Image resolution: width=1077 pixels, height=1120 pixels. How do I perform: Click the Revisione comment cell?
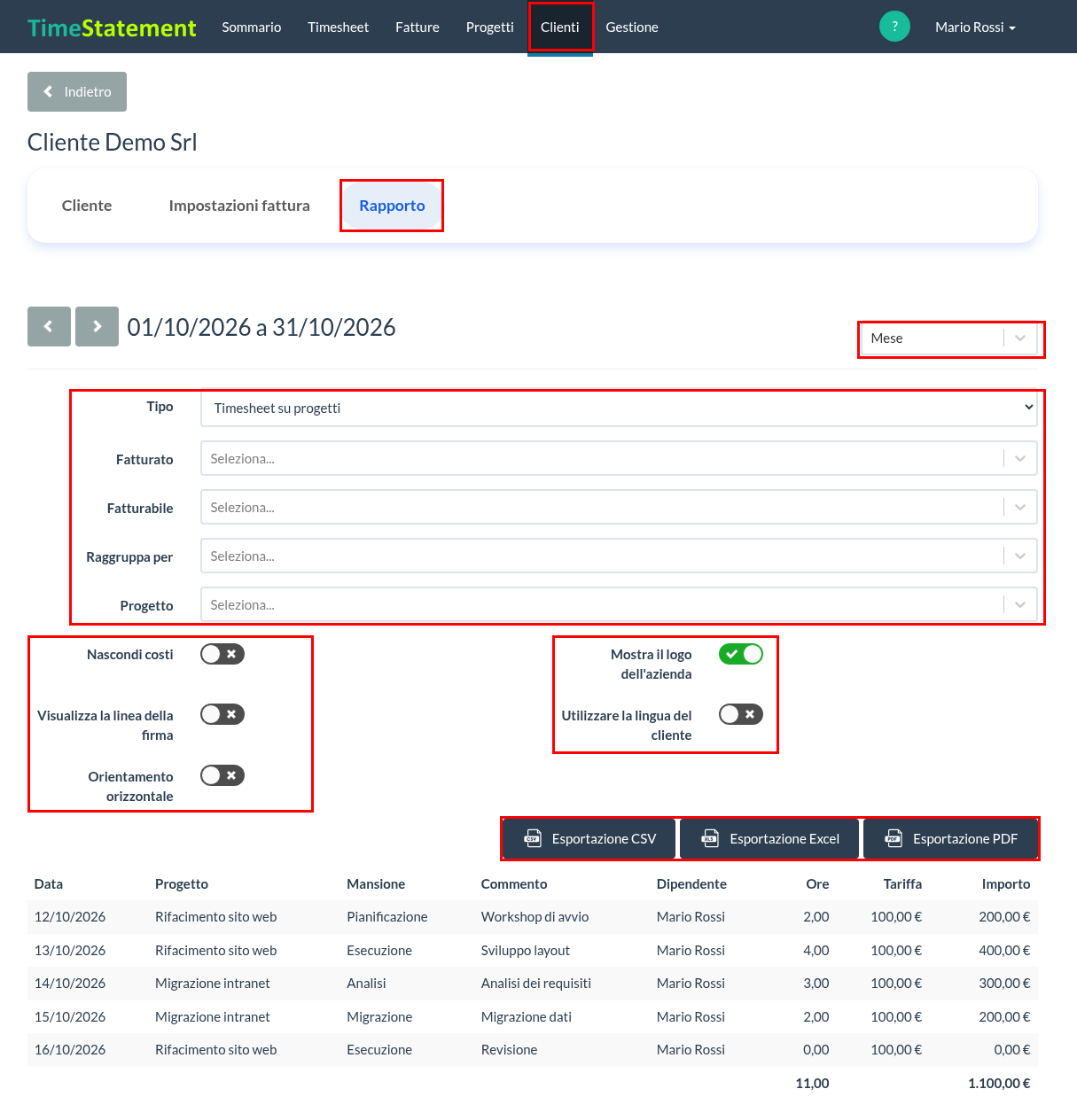(x=509, y=1050)
